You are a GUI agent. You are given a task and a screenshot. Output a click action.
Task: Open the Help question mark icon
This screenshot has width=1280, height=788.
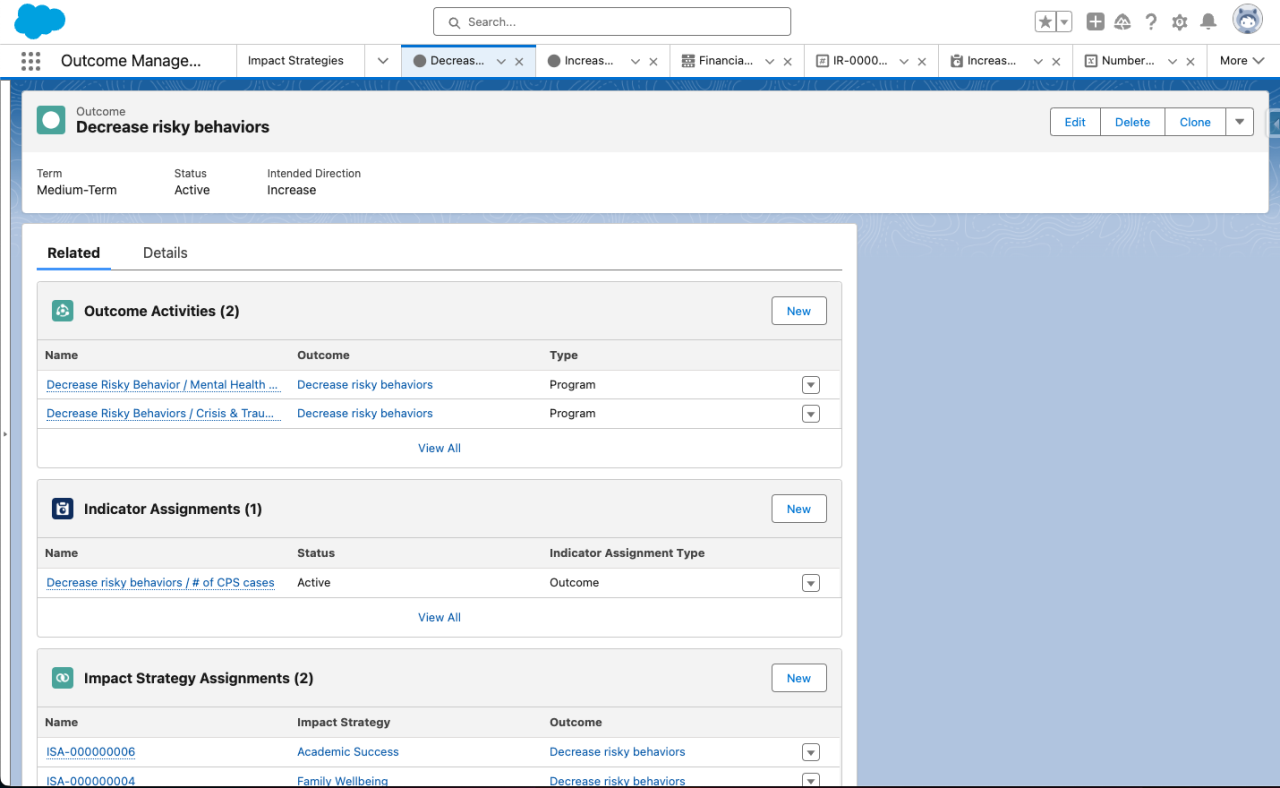pyautogui.click(x=1151, y=22)
